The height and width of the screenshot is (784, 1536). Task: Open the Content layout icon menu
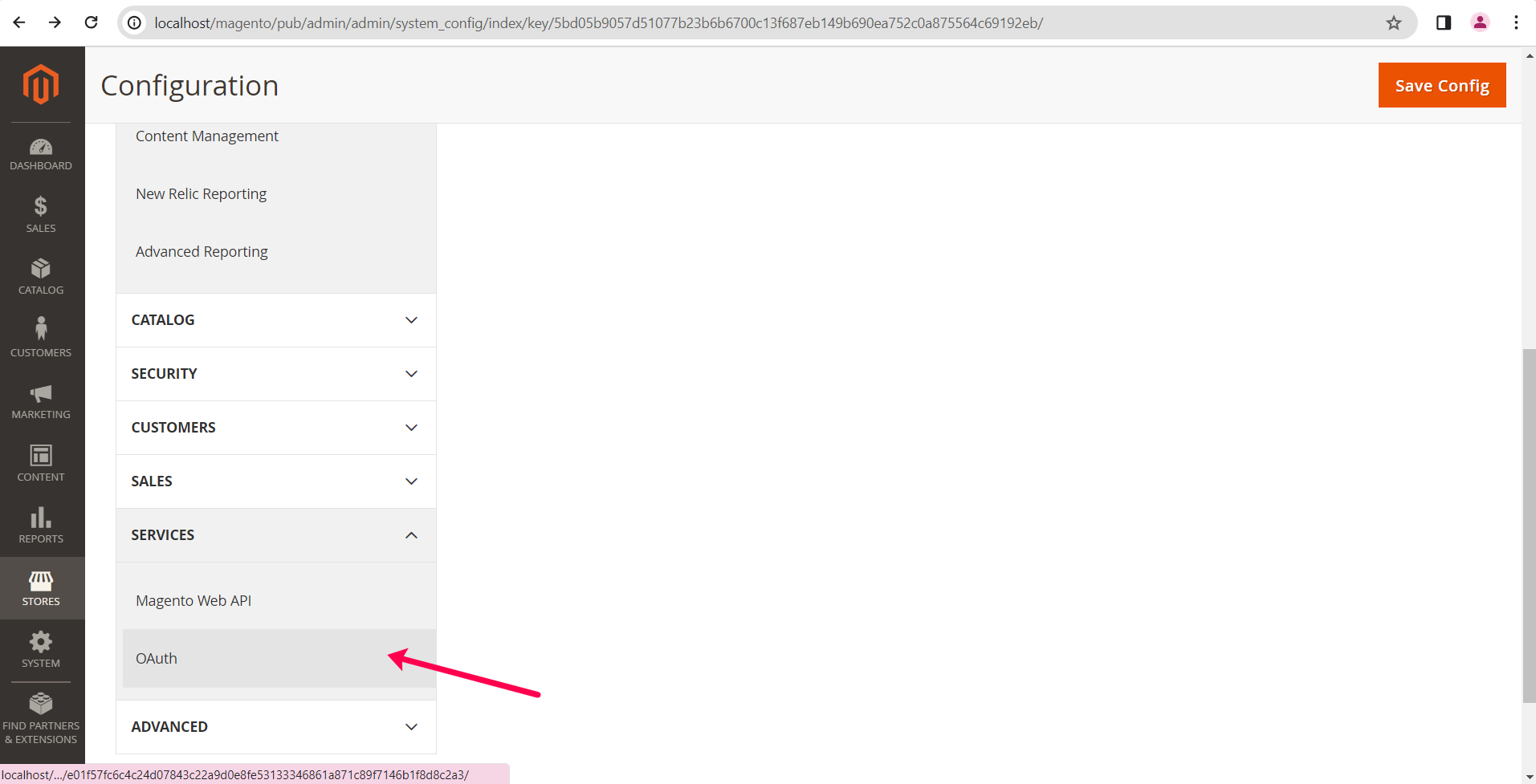(x=41, y=463)
